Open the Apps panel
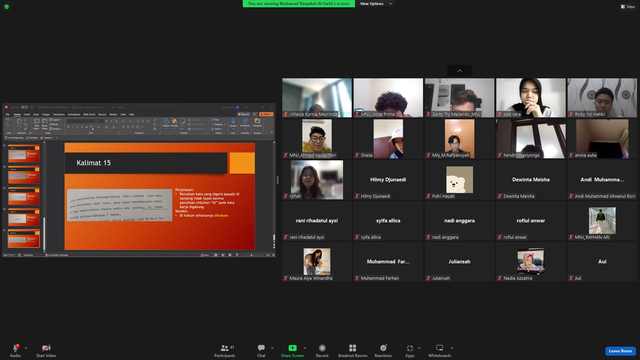The height and width of the screenshot is (360, 640). pos(409,350)
